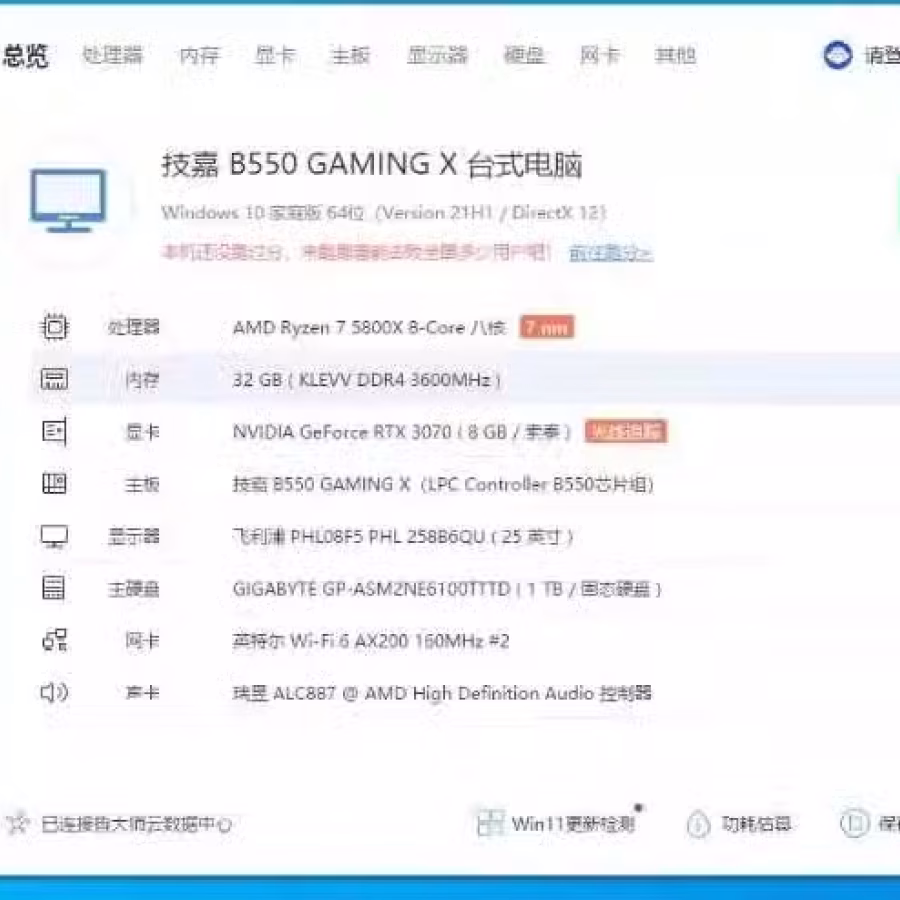Click the 显卡 row label
900x900 pixels.
pos(142,432)
